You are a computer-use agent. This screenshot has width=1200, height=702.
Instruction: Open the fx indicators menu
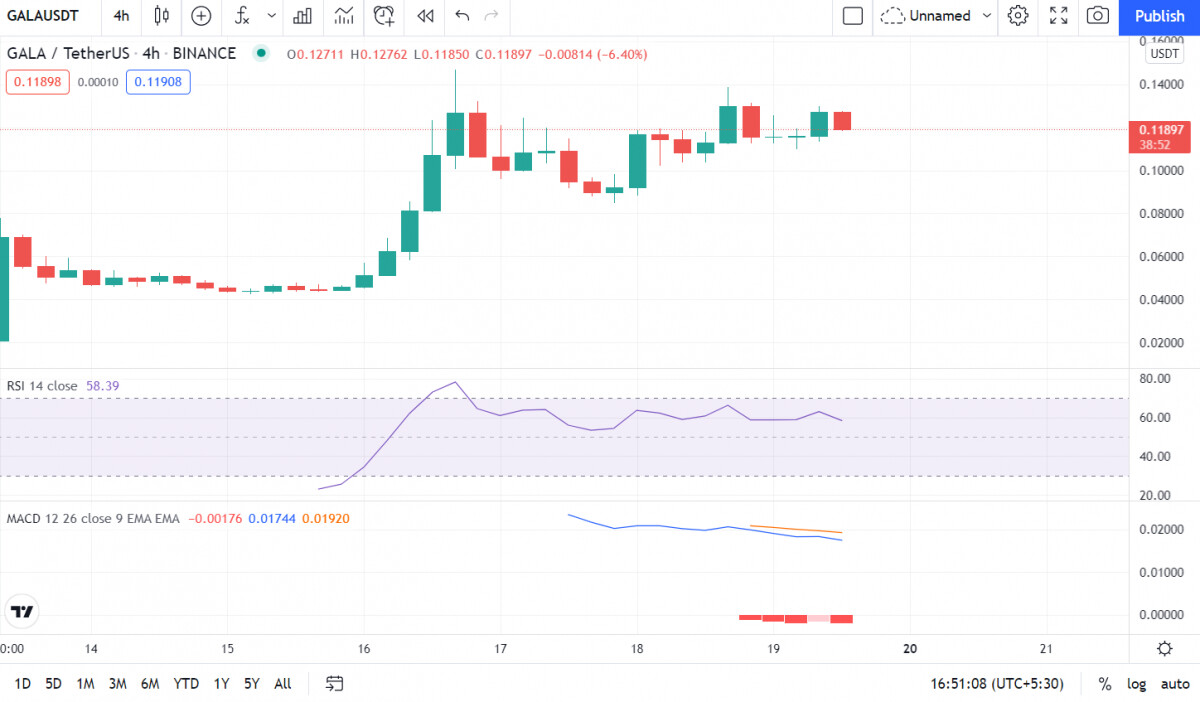point(242,15)
